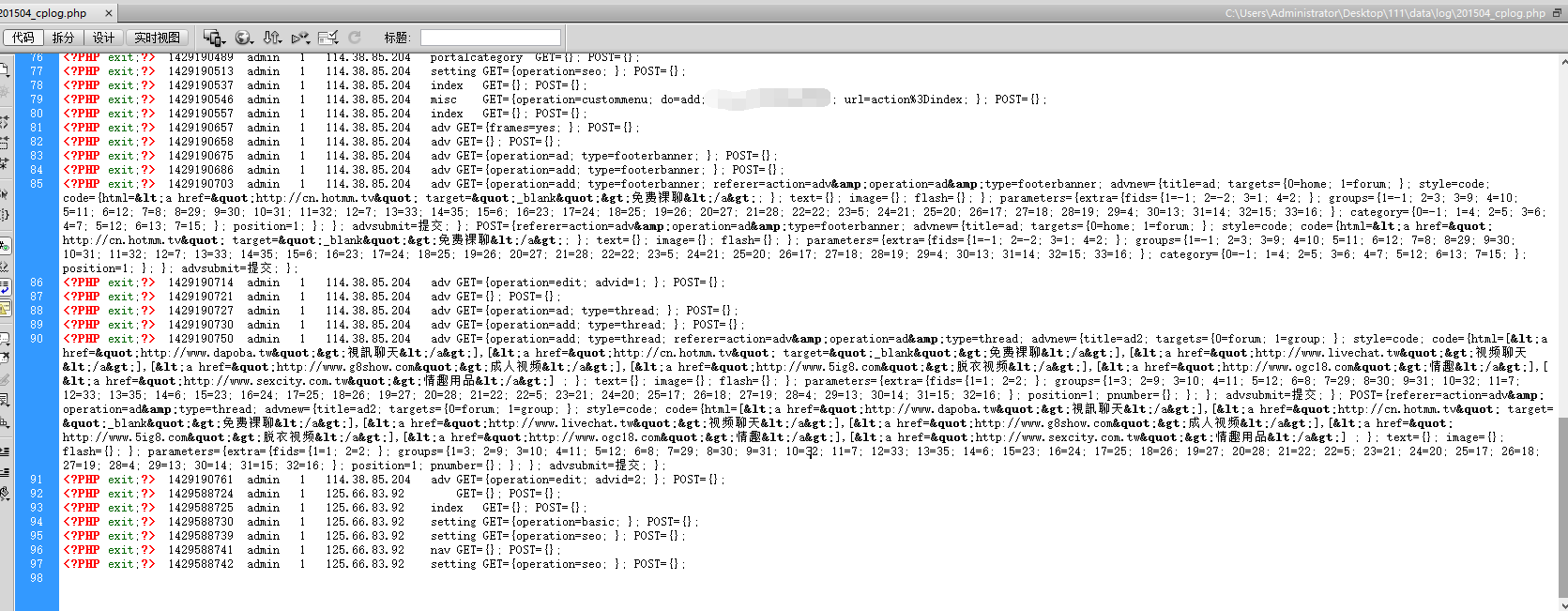1568x611 pixels.
Task: Click the file path text at top right
Action: (x=1385, y=13)
